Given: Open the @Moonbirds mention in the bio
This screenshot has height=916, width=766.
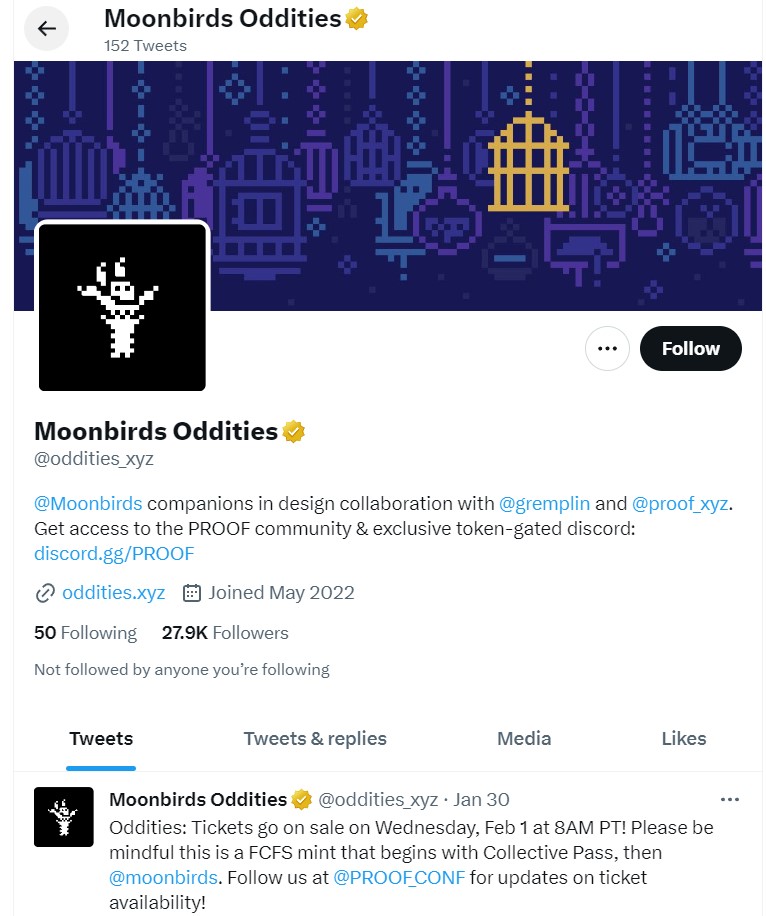Looking at the screenshot, I should [x=88, y=504].
